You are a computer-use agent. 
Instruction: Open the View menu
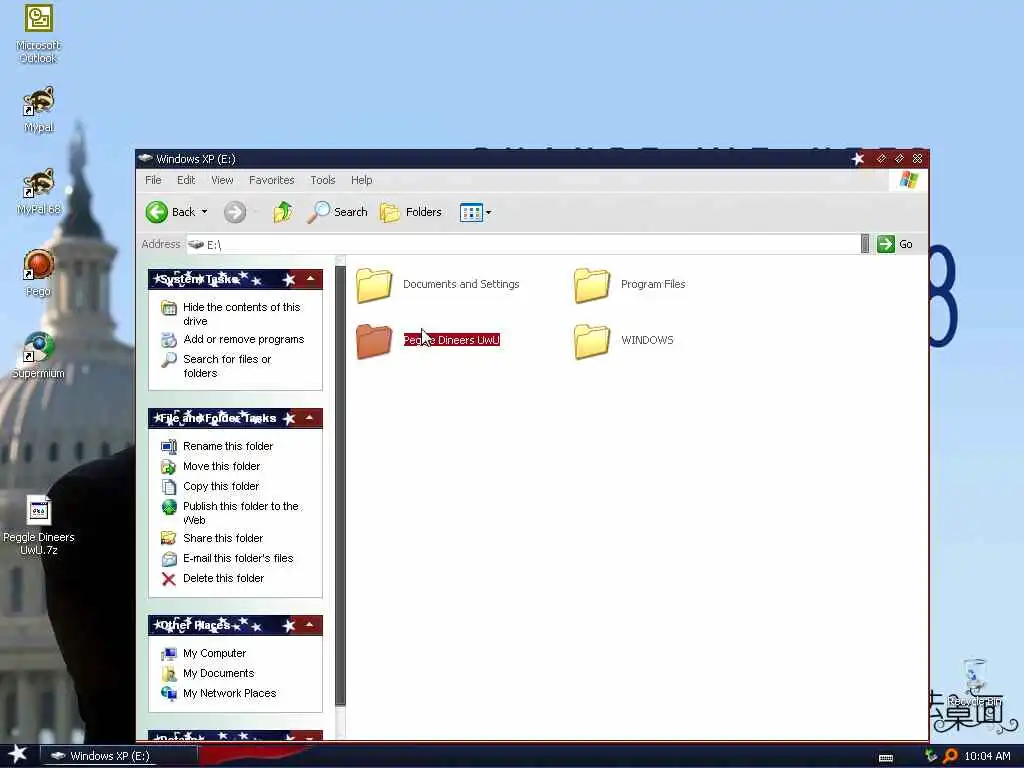tap(222, 180)
